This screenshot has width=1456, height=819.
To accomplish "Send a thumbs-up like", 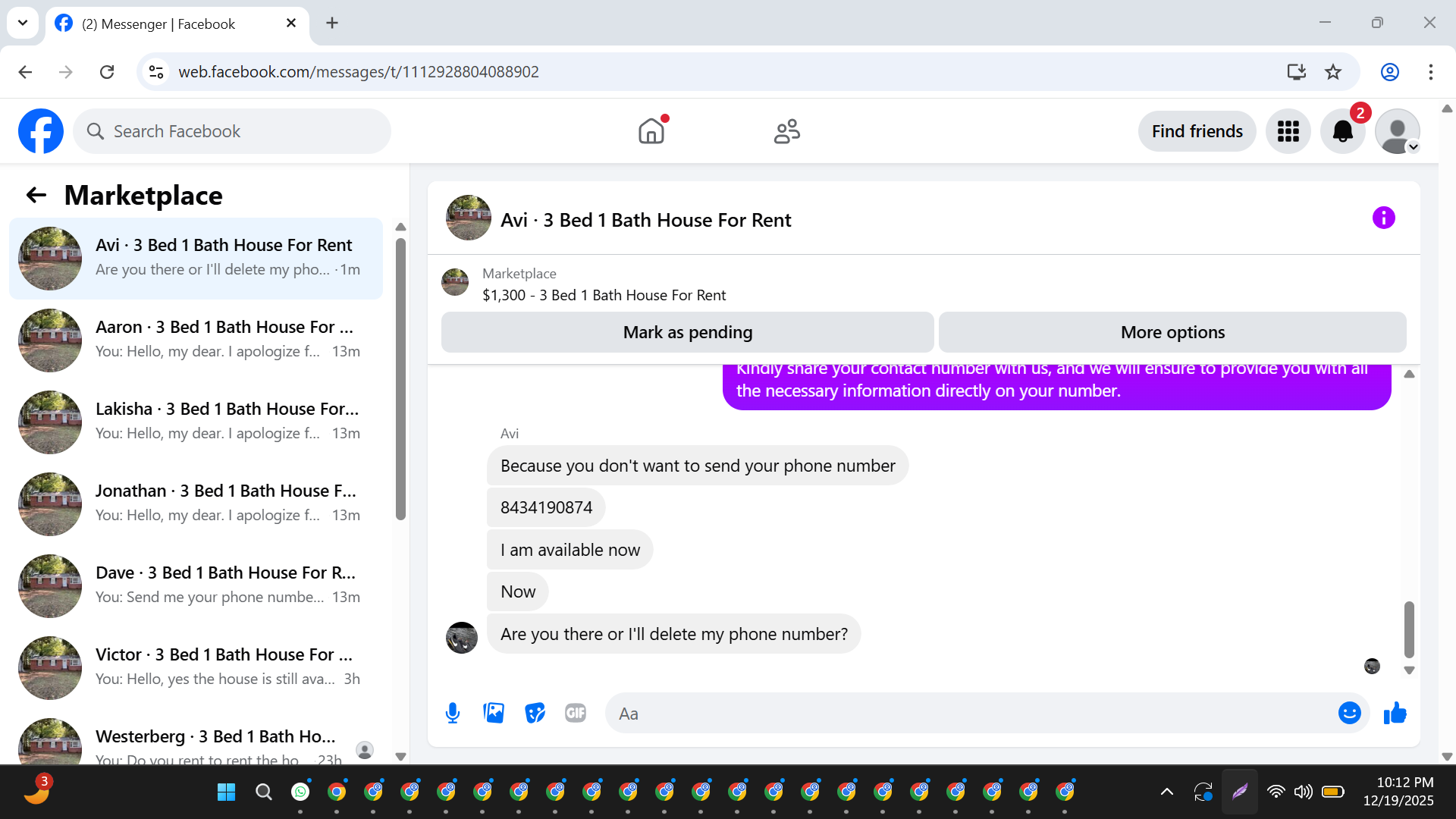I will point(1395,713).
